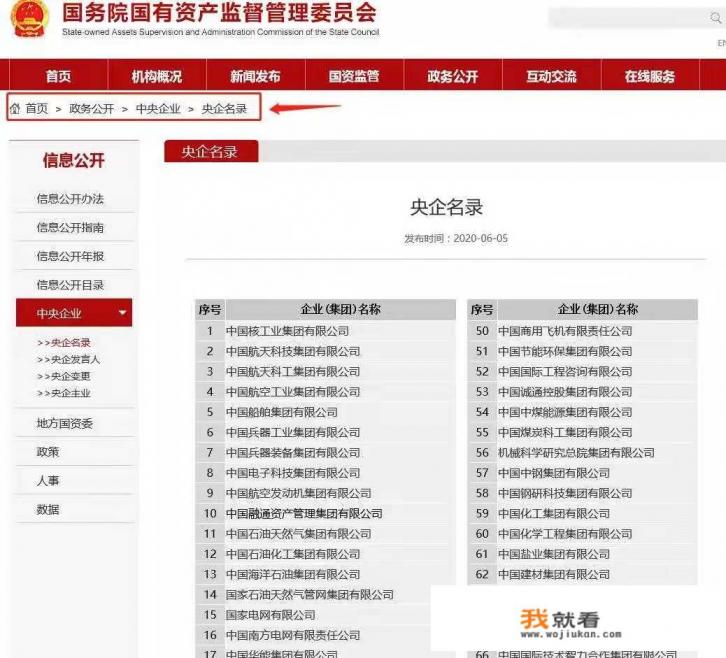Screen dimensions: 726x658
Task: Open 信息公开指南 sidebar link
Action: (70, 228)
